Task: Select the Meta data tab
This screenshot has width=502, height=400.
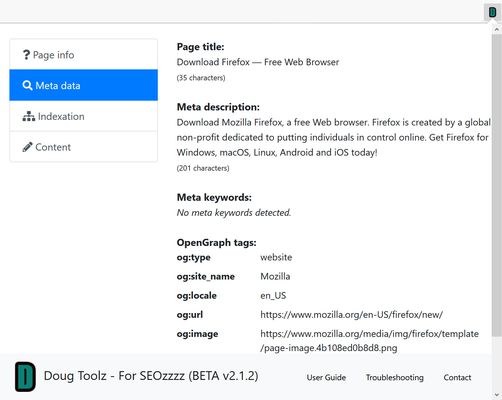Action: coord(84,85)
